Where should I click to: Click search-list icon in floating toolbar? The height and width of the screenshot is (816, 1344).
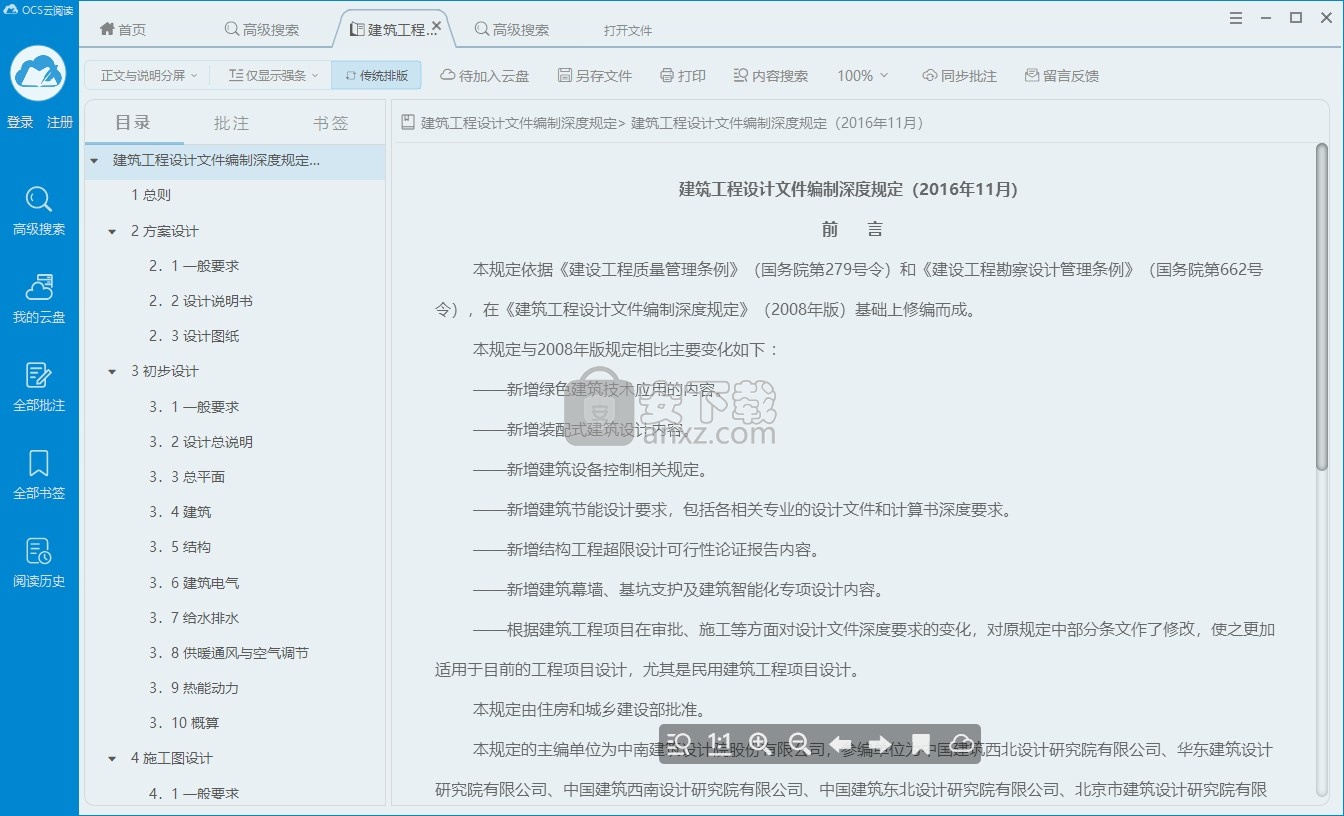[x=679, y=744]
